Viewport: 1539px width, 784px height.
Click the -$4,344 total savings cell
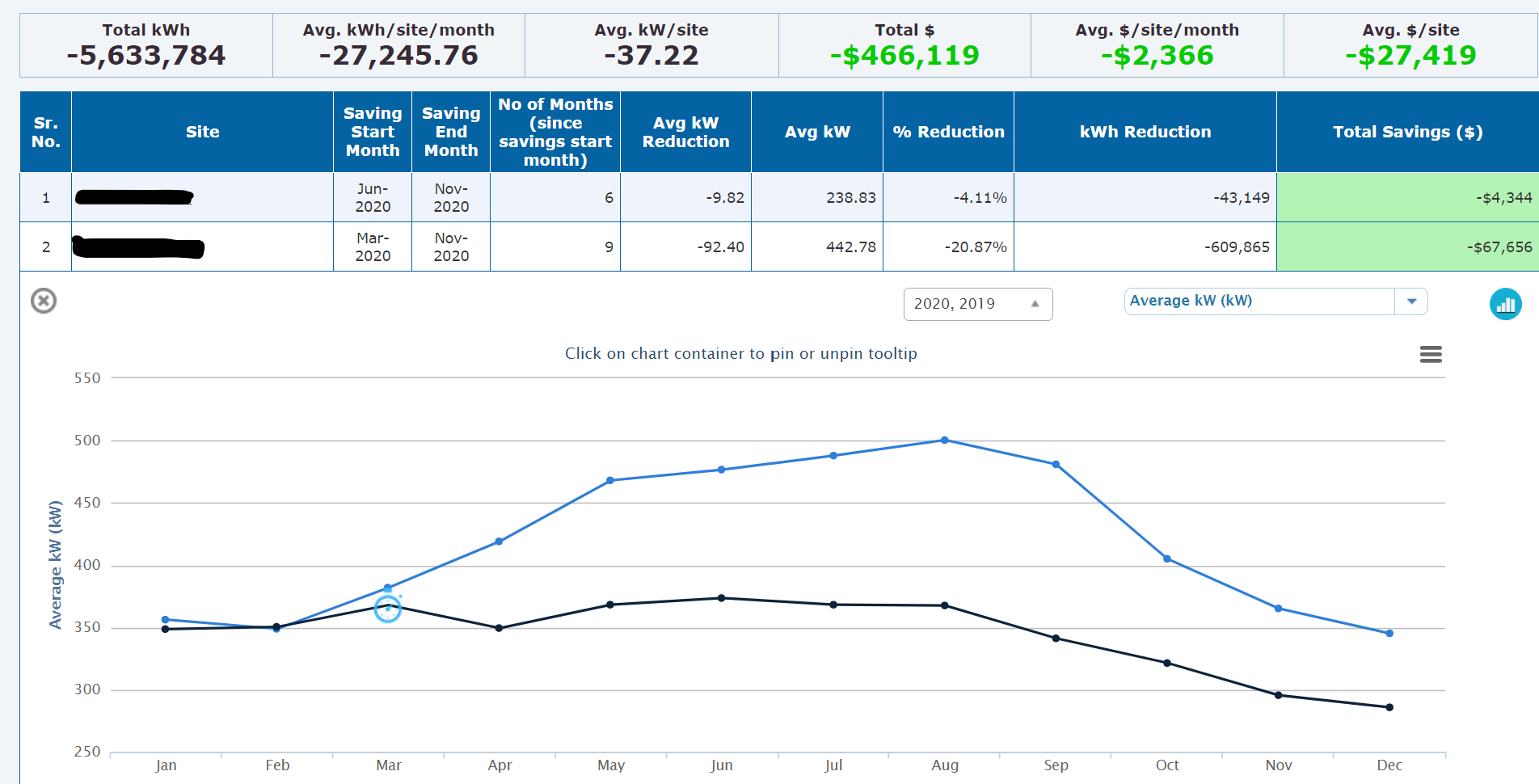(1408, 197)
